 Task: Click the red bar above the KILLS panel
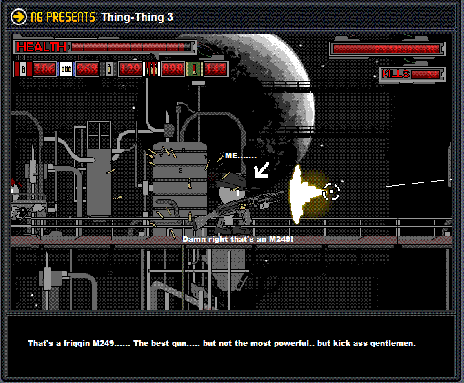387,49
